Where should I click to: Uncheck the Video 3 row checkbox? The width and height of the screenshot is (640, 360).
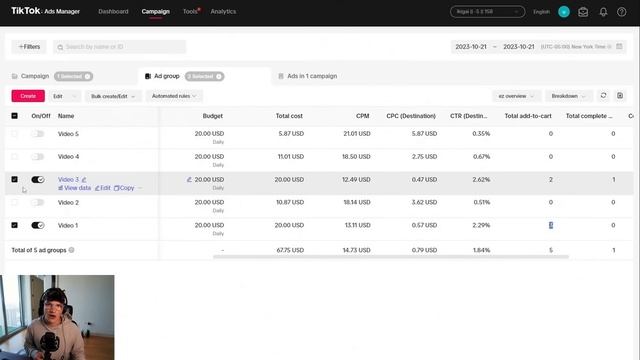[14, 179]
